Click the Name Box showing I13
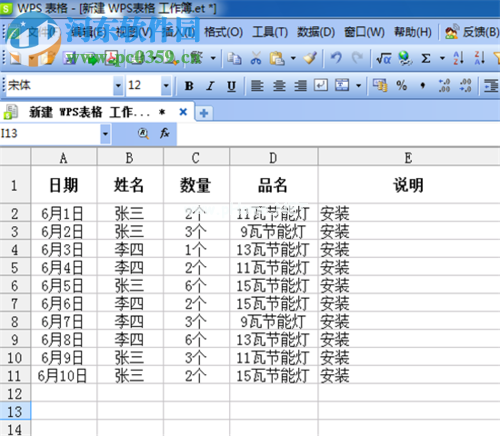The image size is (500, 436). 50,134
